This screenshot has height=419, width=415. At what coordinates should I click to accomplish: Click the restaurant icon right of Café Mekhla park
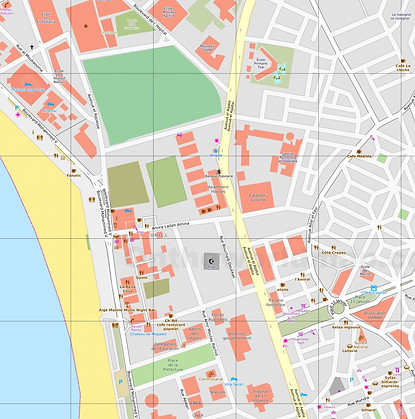[x=379, y=228]
